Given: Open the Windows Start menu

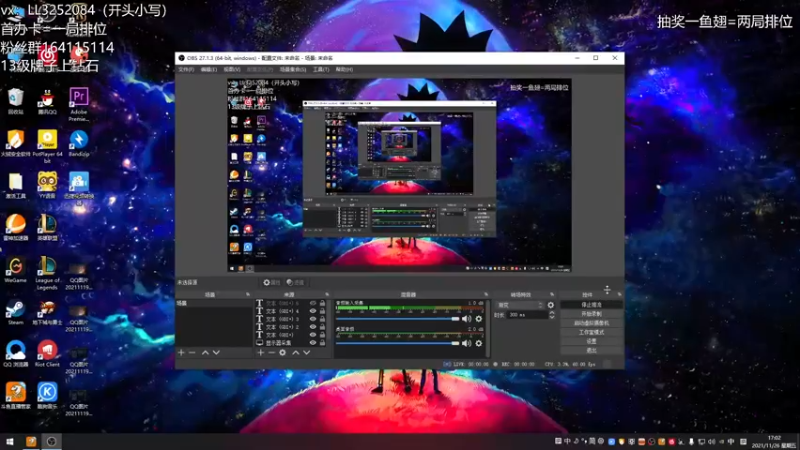Looking at the screenshot, I should [x=10, y=442].
